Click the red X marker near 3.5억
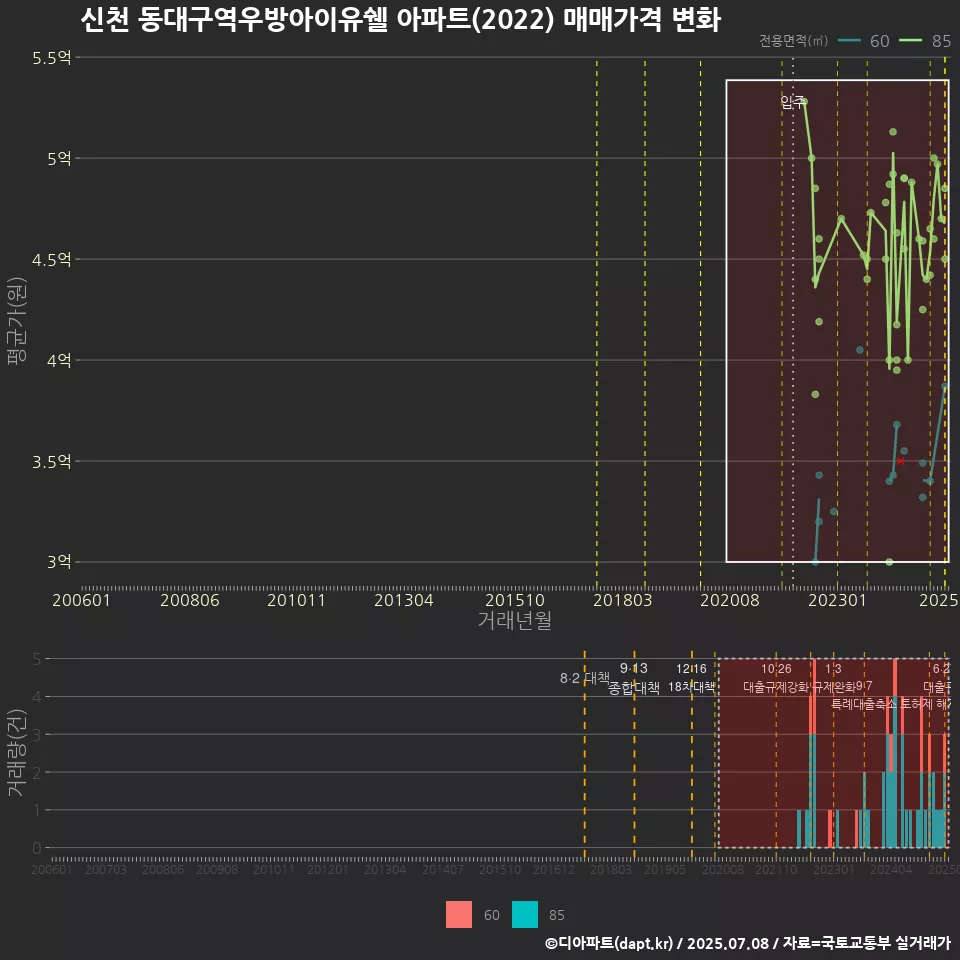 click(900, 461)
